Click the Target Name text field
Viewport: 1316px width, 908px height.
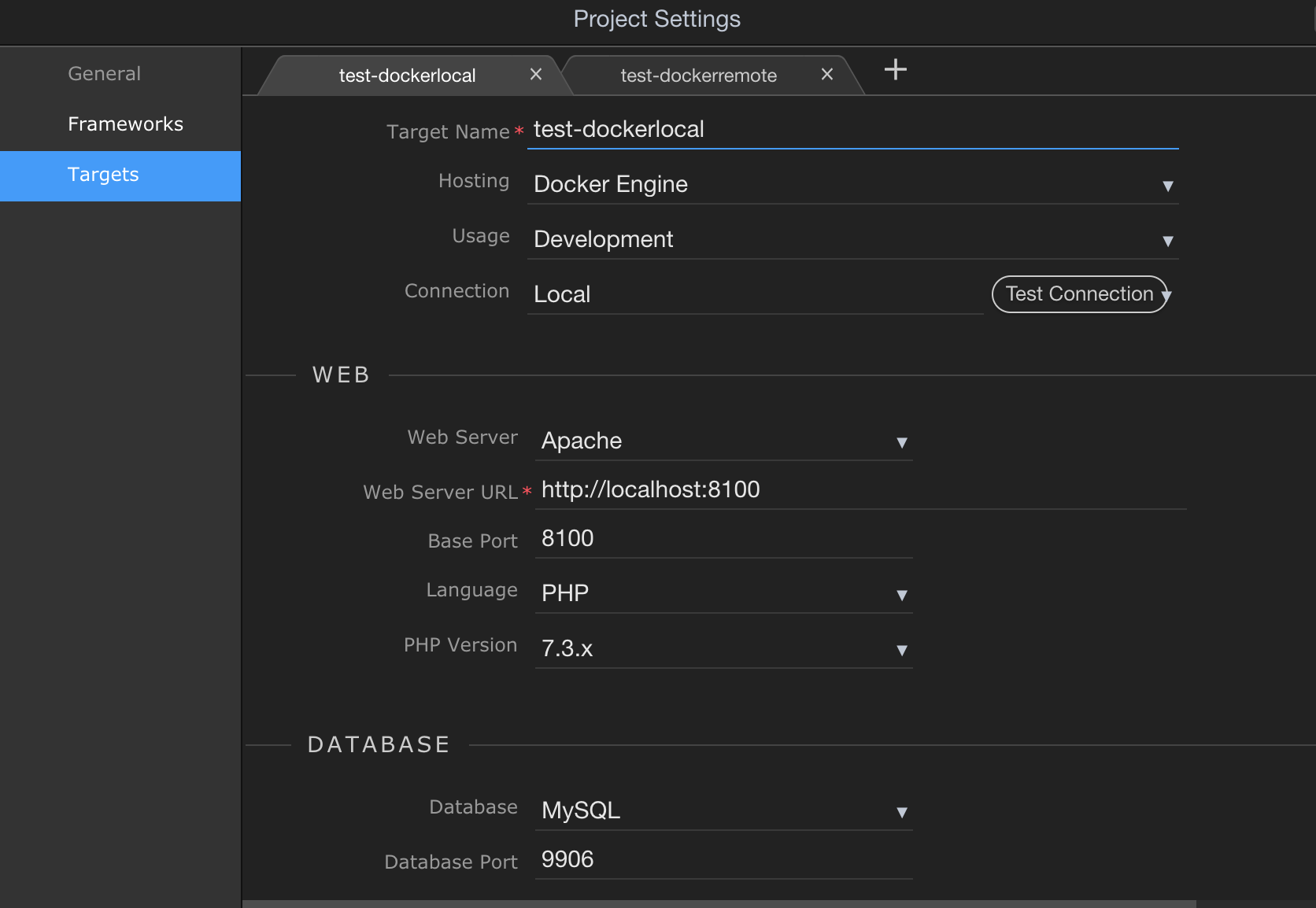pyautogui.click(x=852, y=130)
